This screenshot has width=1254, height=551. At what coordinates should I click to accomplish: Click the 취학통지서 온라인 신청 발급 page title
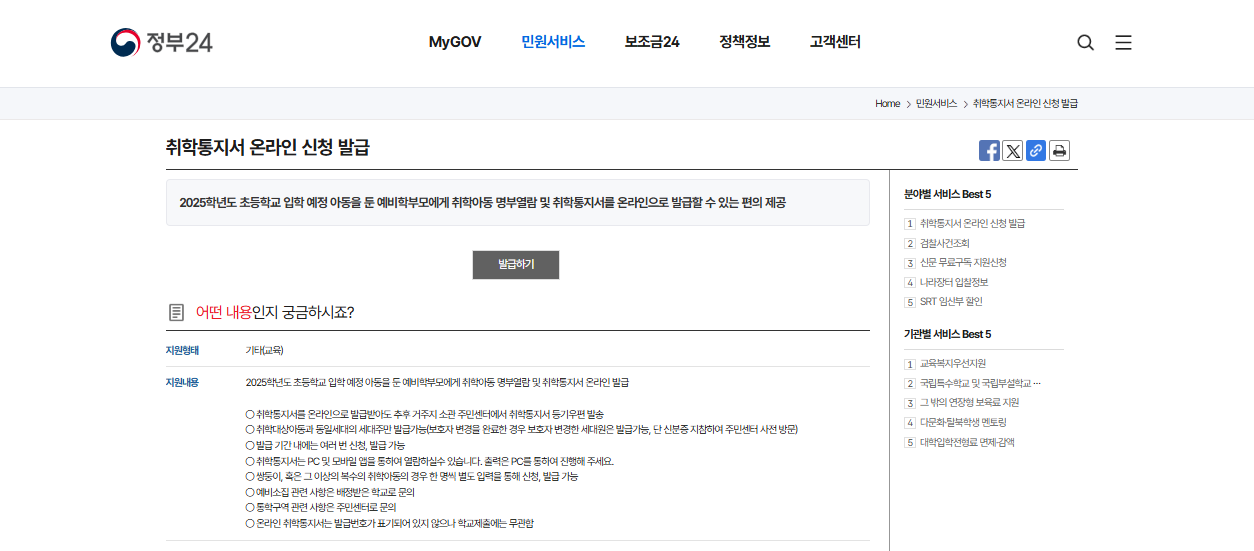268,148
